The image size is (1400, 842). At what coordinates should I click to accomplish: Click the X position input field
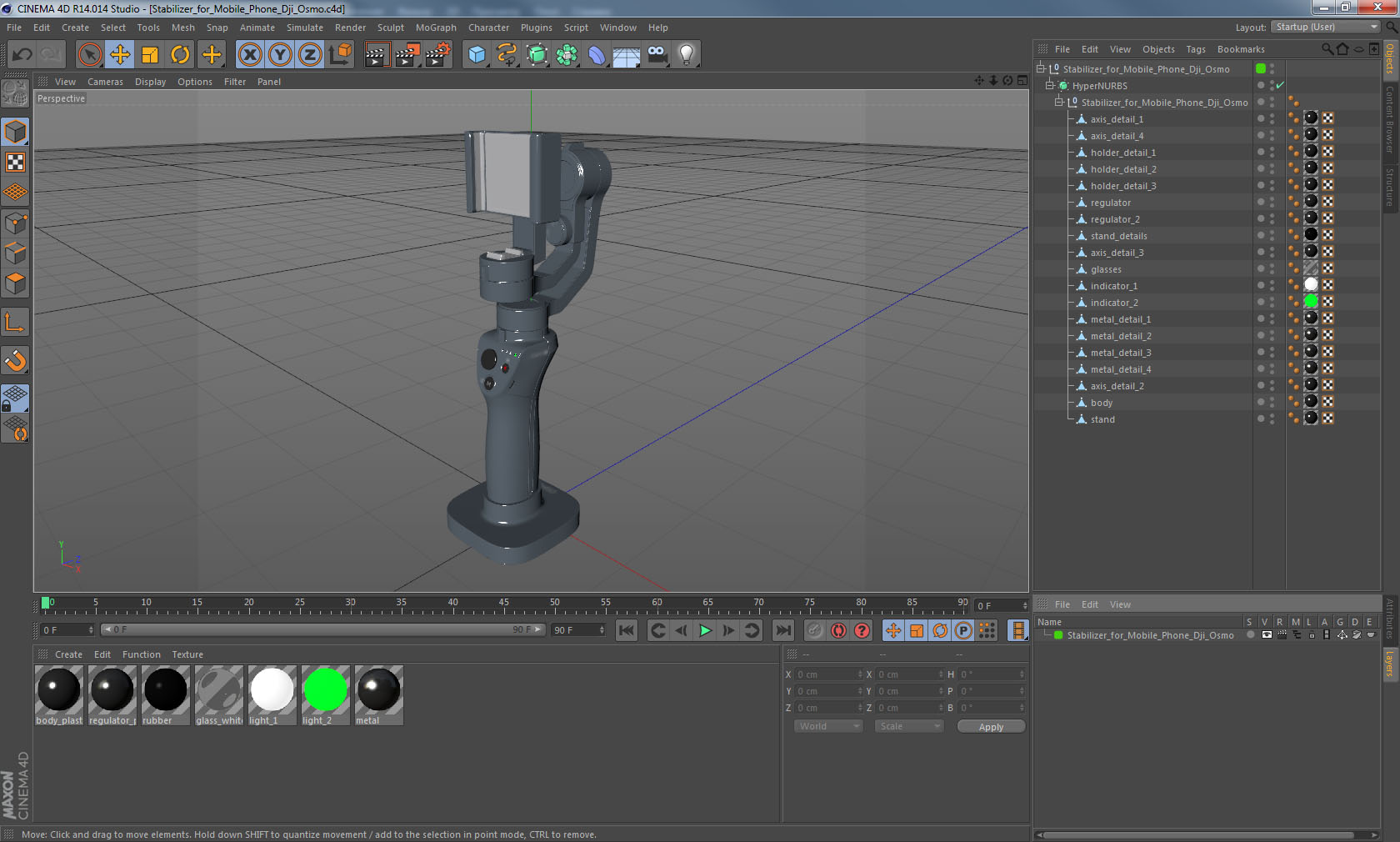pos(829,674)
